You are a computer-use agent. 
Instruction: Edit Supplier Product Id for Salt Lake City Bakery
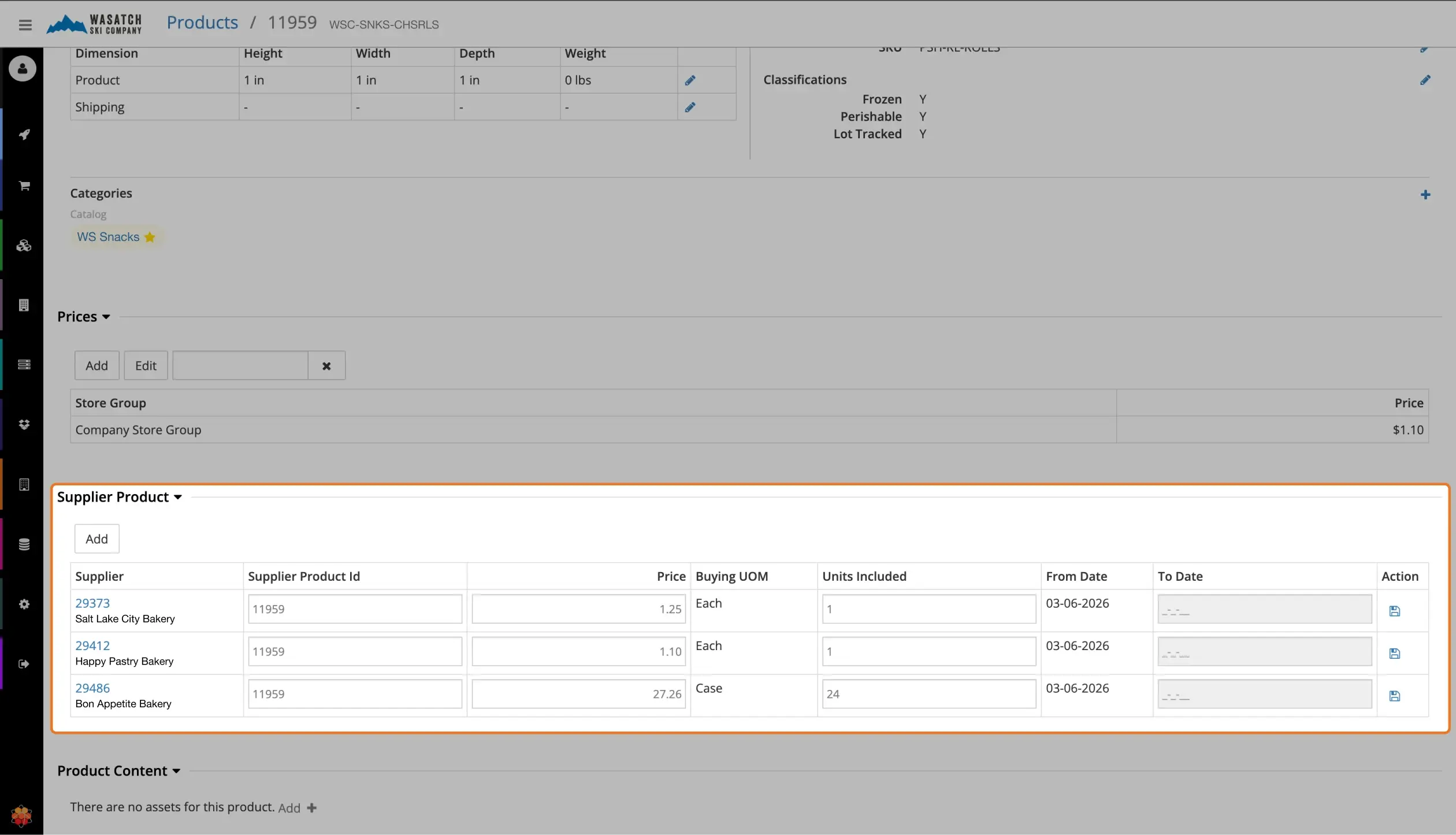[x=355, y=609]
